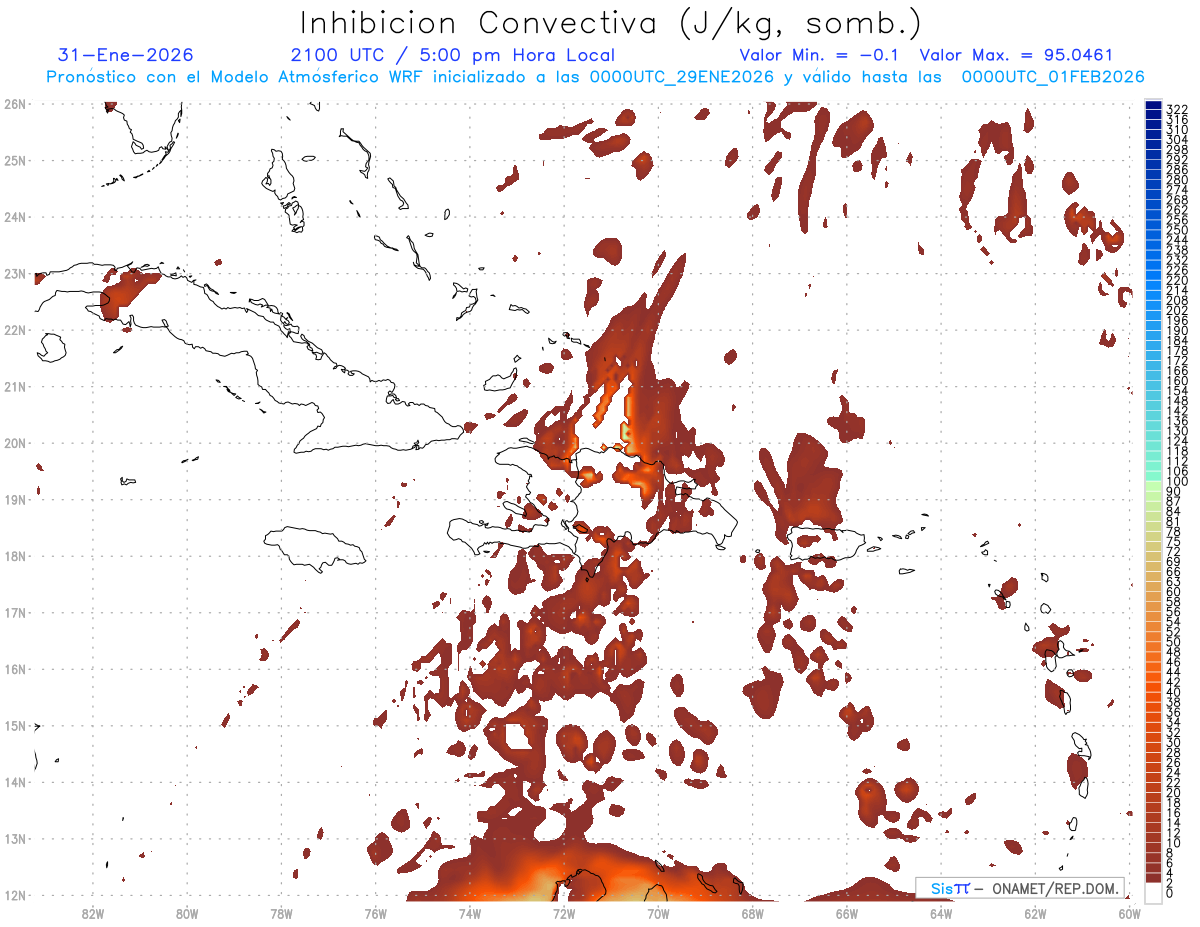Click the longitude axis label "80W"

[x=187, y=912]
